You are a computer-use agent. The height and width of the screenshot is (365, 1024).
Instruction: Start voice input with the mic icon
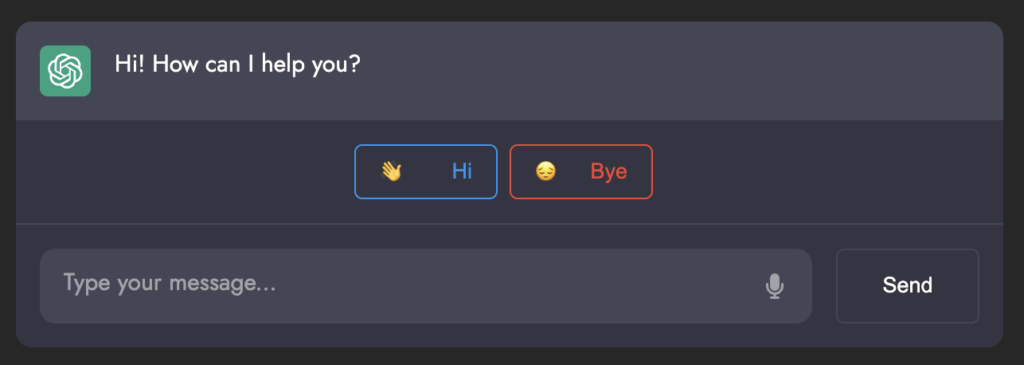click(775, 286)
